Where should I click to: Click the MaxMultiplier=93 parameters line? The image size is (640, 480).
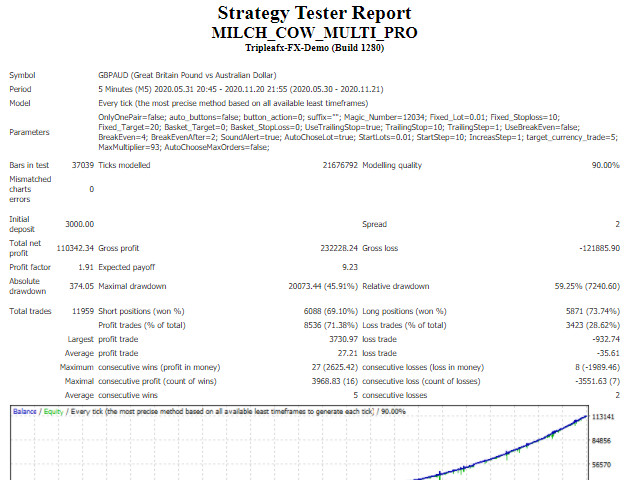(x=184, y=147)
